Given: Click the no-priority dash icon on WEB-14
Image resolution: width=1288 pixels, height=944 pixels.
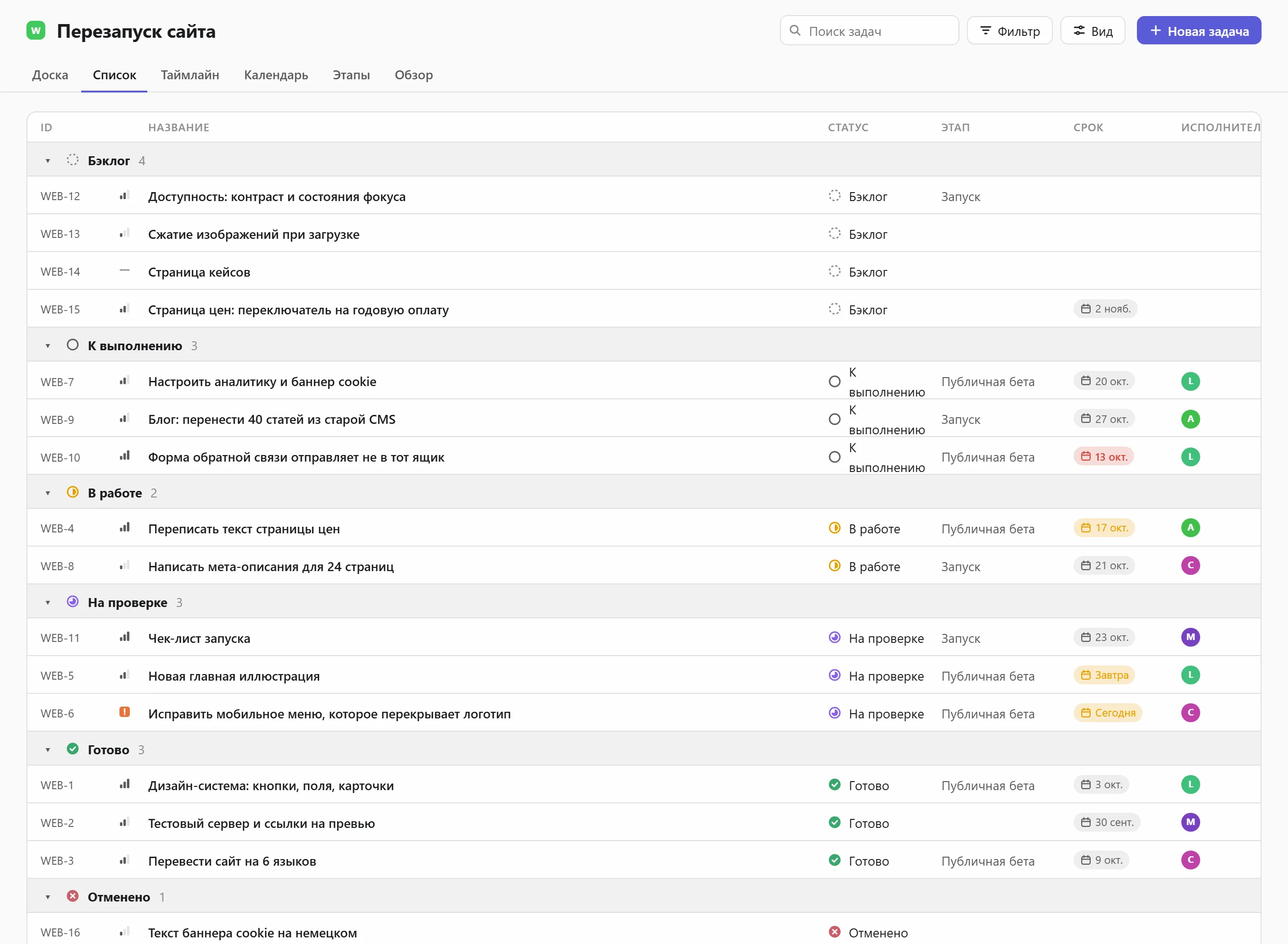Looking at the screenshot, I should 124,271.
